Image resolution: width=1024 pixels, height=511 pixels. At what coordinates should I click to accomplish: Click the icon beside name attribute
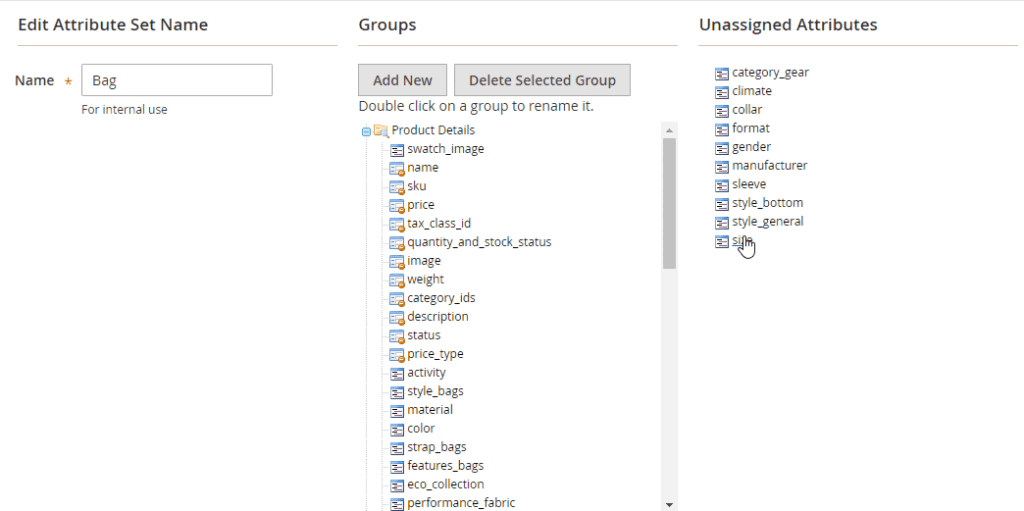[x=397, y=169]
